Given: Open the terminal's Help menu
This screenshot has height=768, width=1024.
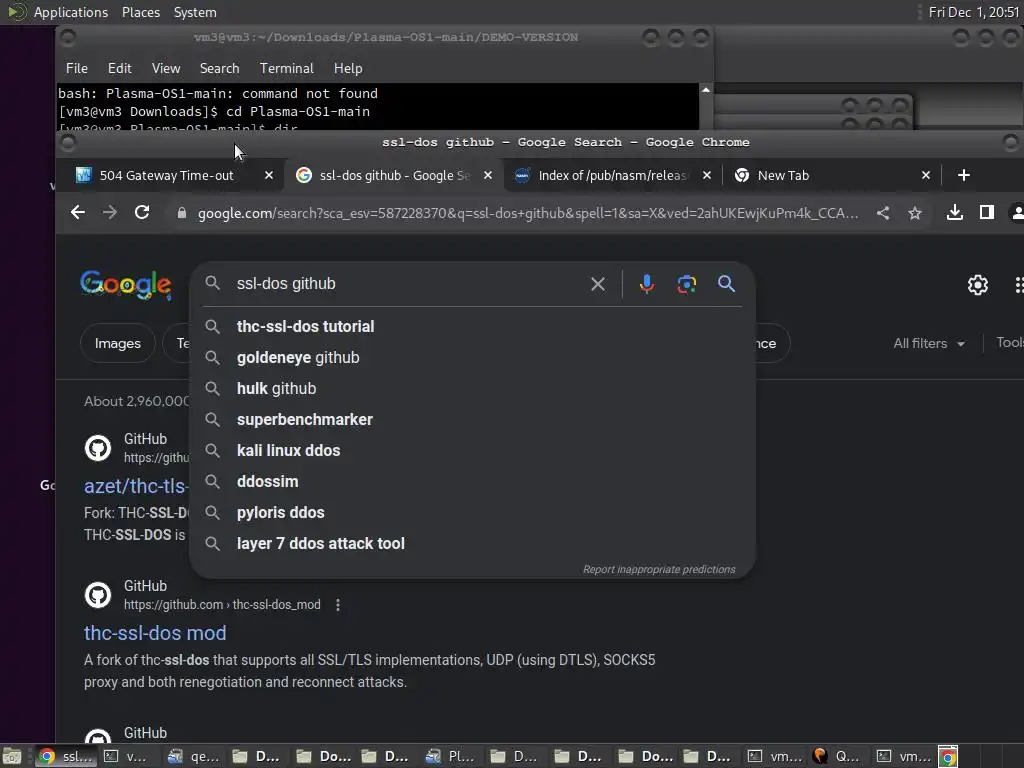Looking at the screenshot, I should 348,68.
